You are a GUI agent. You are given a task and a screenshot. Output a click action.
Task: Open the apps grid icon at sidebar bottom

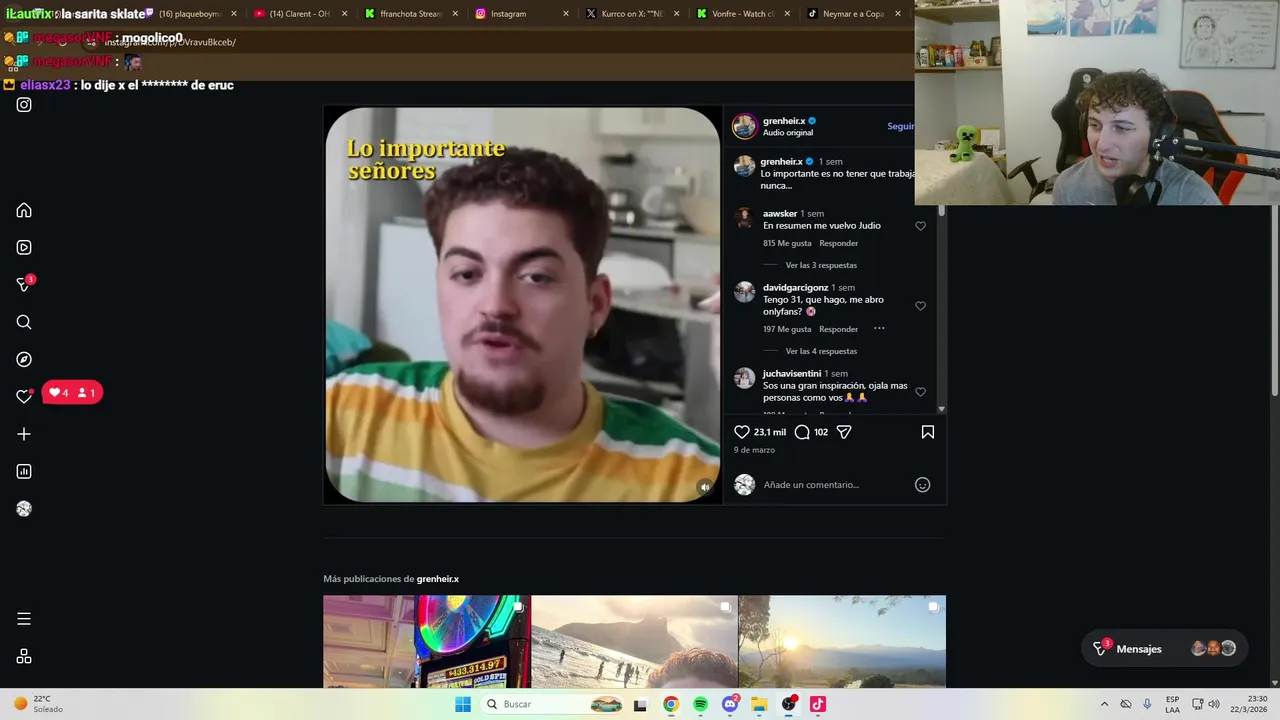click(24, 657)
